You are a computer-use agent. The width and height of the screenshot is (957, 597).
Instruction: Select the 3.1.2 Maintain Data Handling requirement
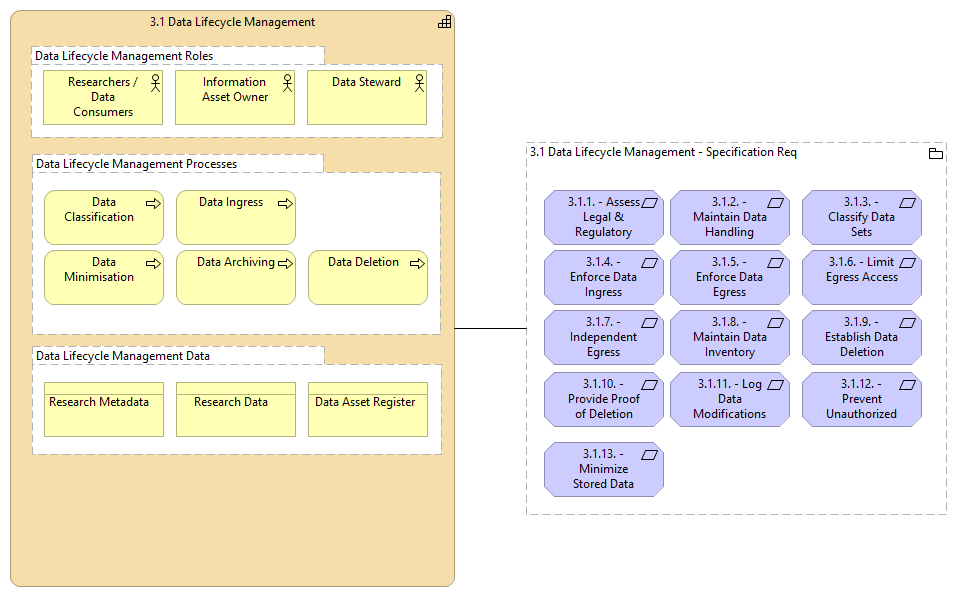[x=729, y=217]
